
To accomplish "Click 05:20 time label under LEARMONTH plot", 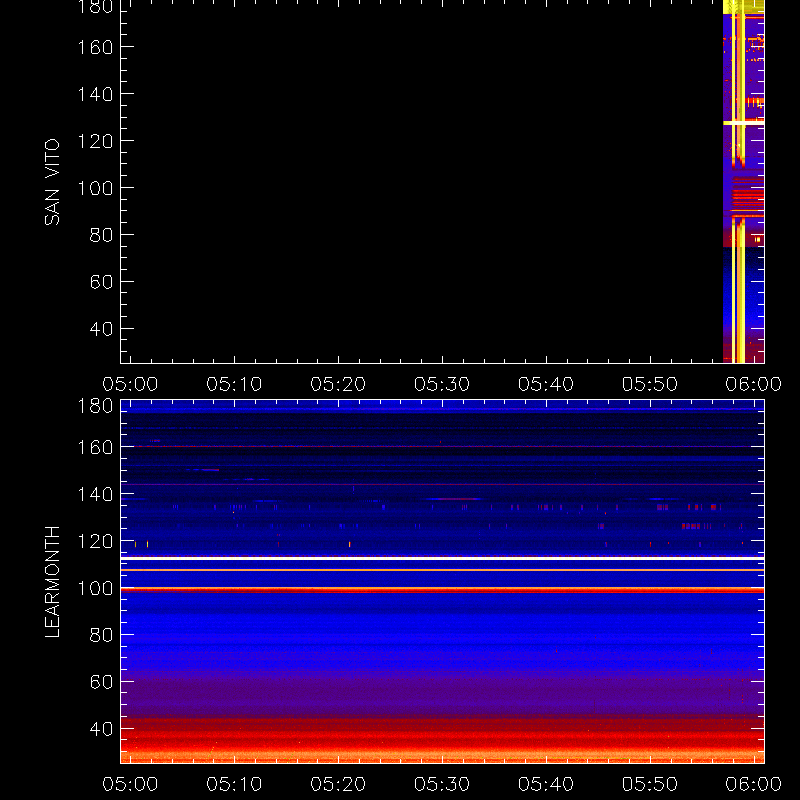I will click(338, 784).
